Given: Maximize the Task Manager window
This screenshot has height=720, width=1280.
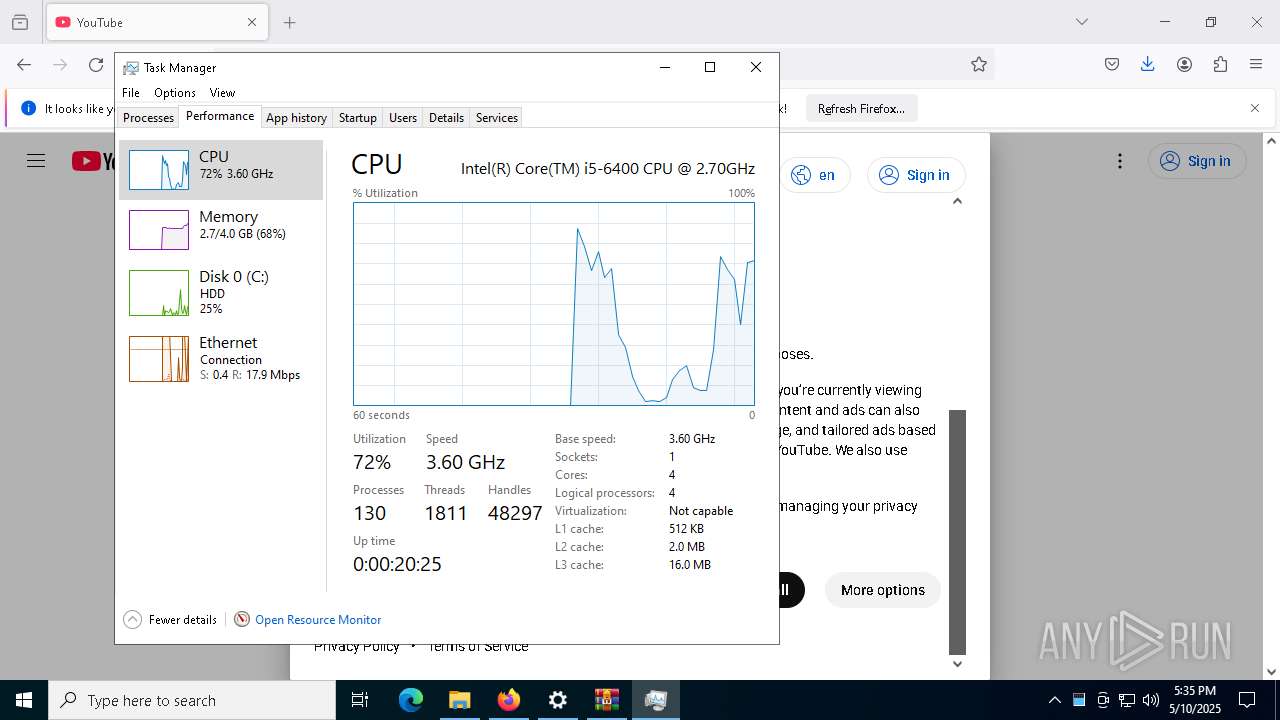Looking at the screenshot, I should pyautogui.click(x=710, y=67).
